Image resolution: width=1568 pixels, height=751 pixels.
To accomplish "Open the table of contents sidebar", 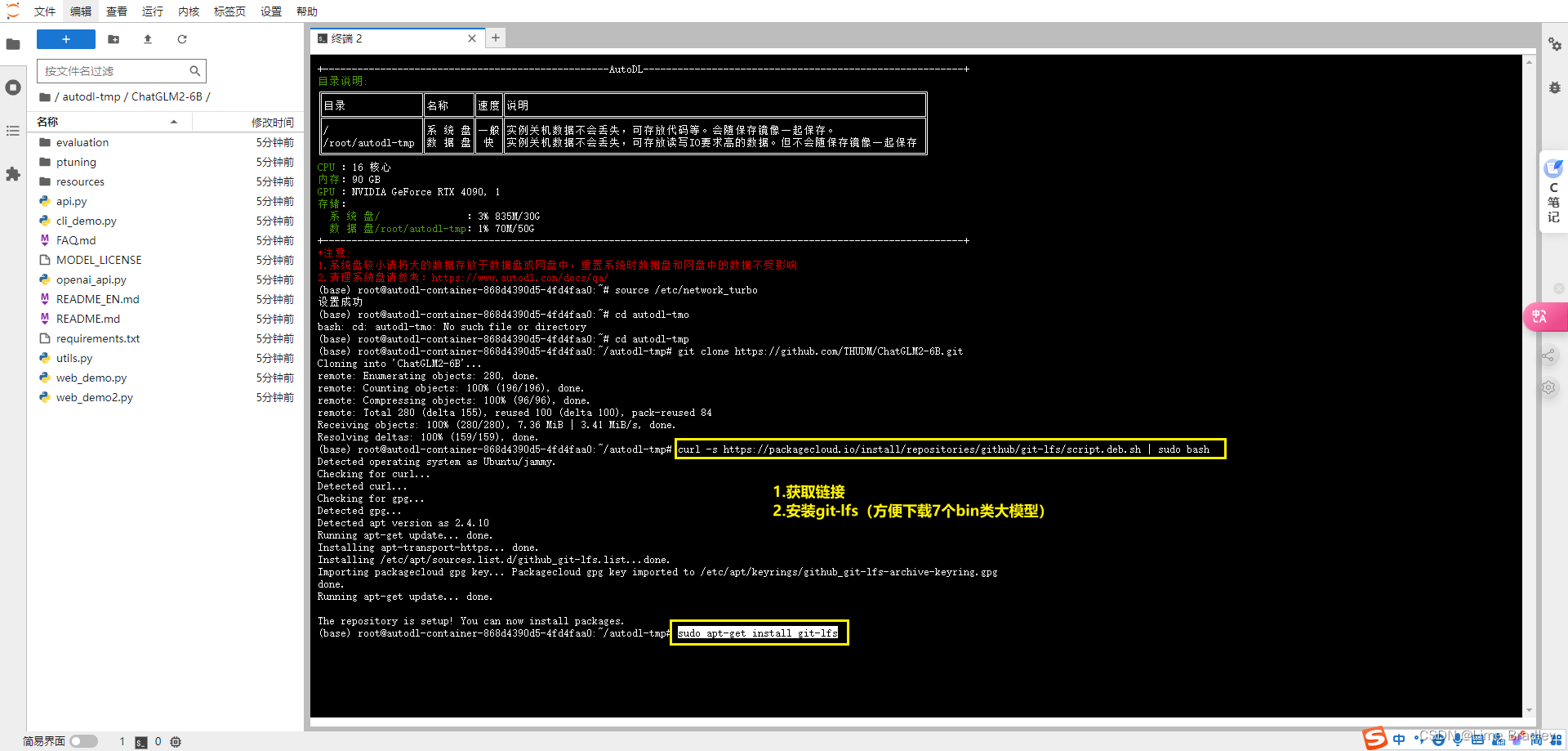I will click(13, 131).
